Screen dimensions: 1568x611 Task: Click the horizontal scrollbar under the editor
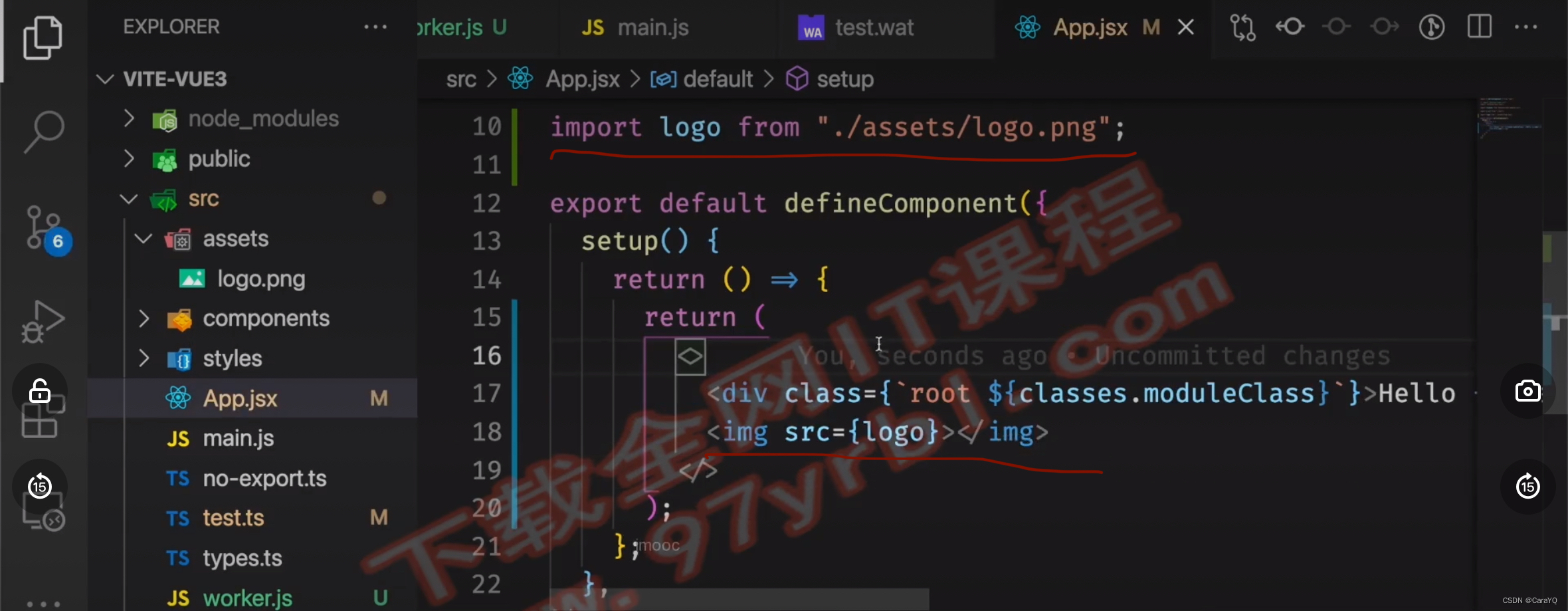coord(739,599)
